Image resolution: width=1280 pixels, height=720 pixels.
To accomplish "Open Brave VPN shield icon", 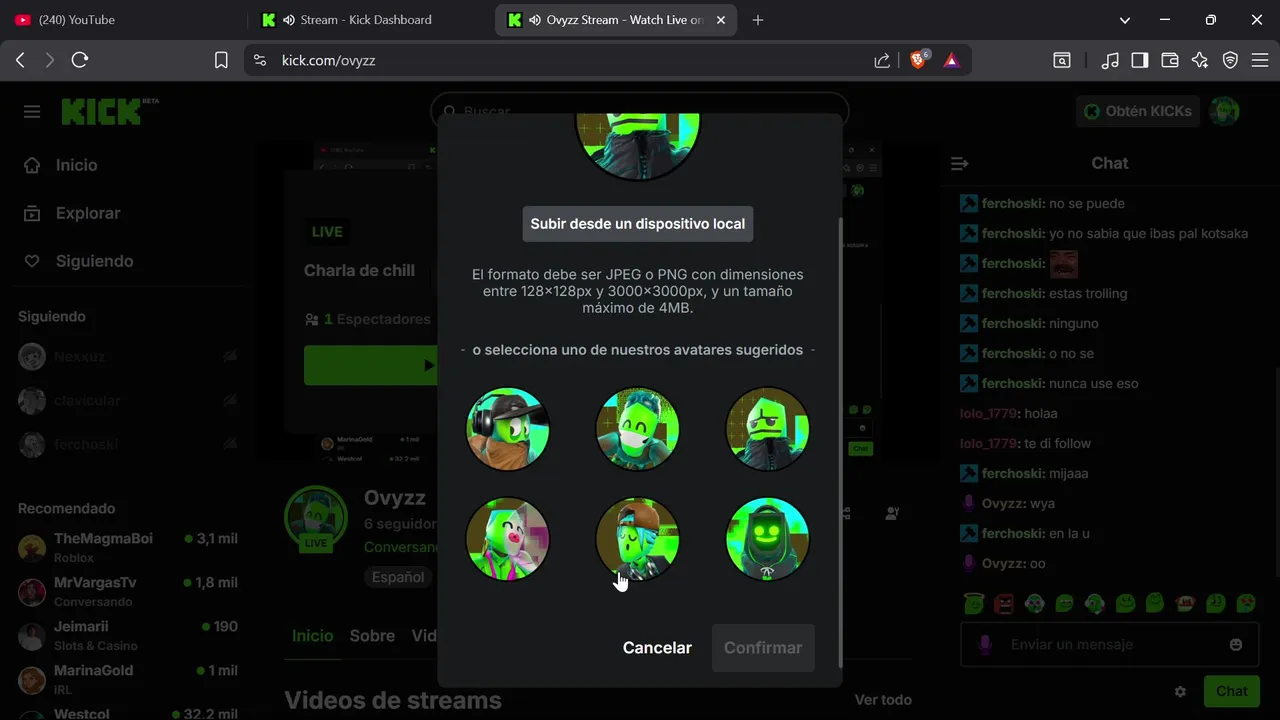I will tap(1231, 60).
